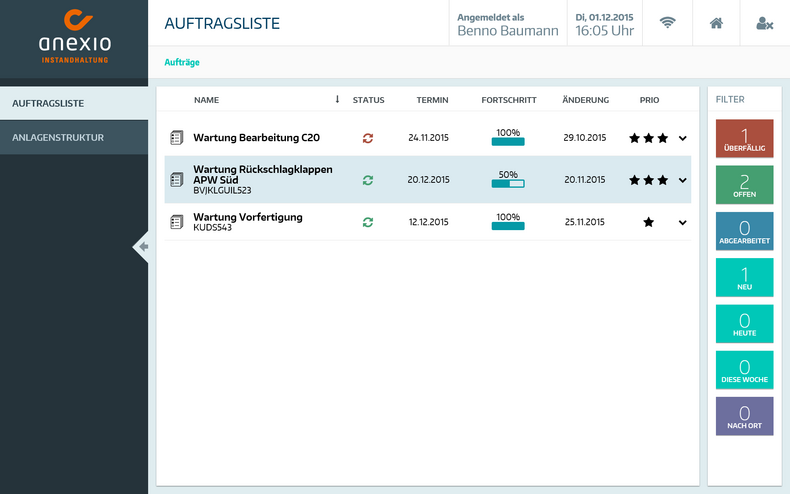Sort the list by Name column
The width and height of the screenshot is (790, 494).
[207, 100]
